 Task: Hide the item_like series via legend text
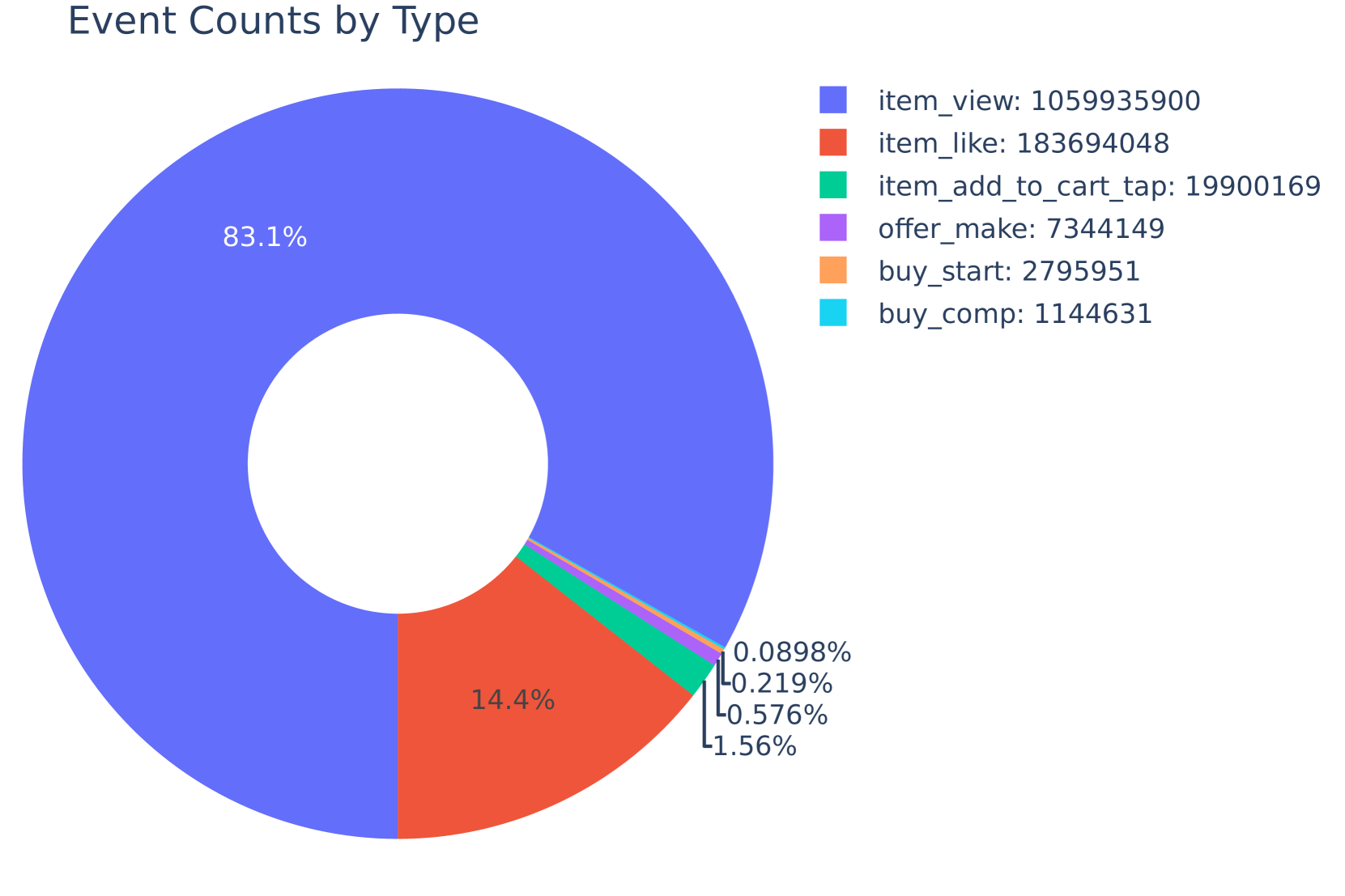coord(1024,144)
